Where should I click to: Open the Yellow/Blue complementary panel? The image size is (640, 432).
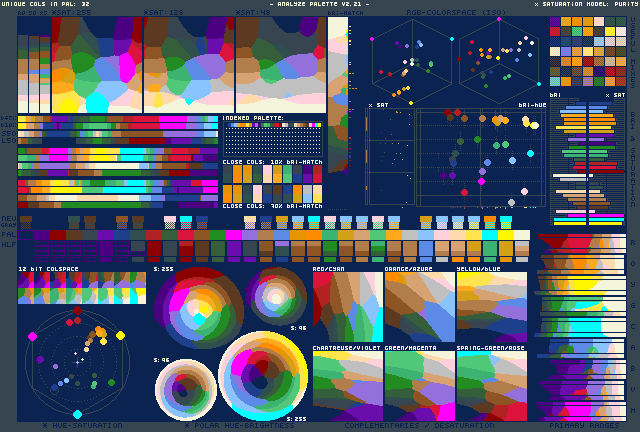491,309
